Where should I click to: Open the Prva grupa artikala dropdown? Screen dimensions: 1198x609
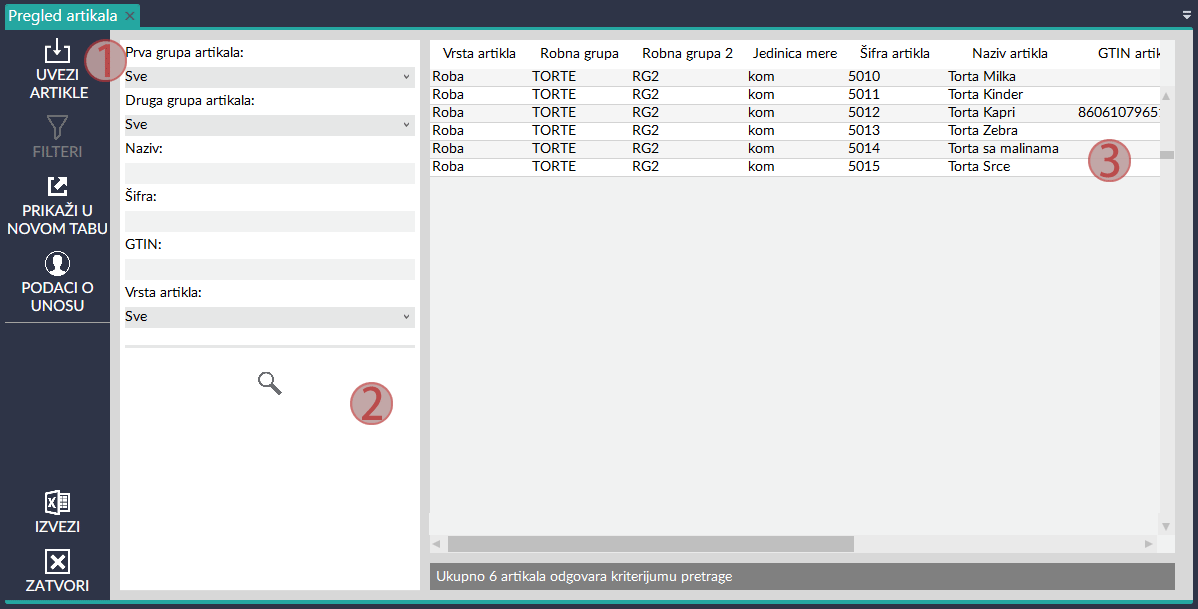270,76
